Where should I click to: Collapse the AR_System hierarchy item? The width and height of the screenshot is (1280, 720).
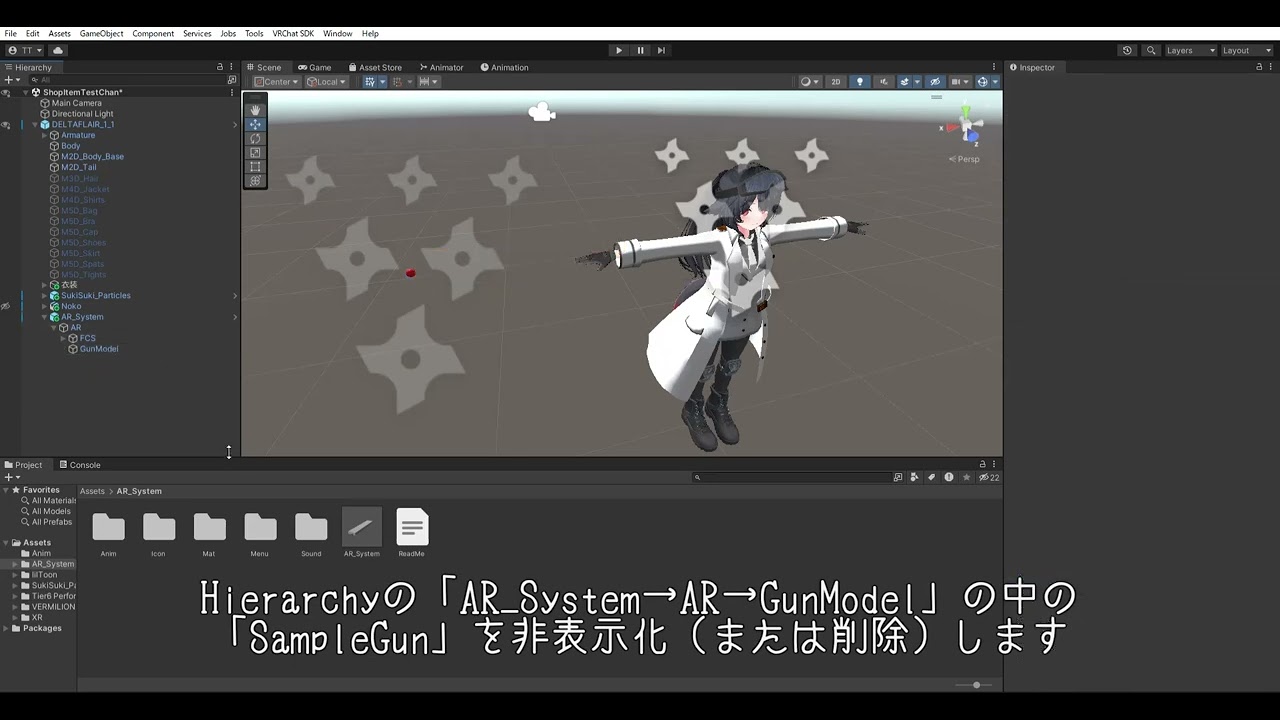click(44, 317)
